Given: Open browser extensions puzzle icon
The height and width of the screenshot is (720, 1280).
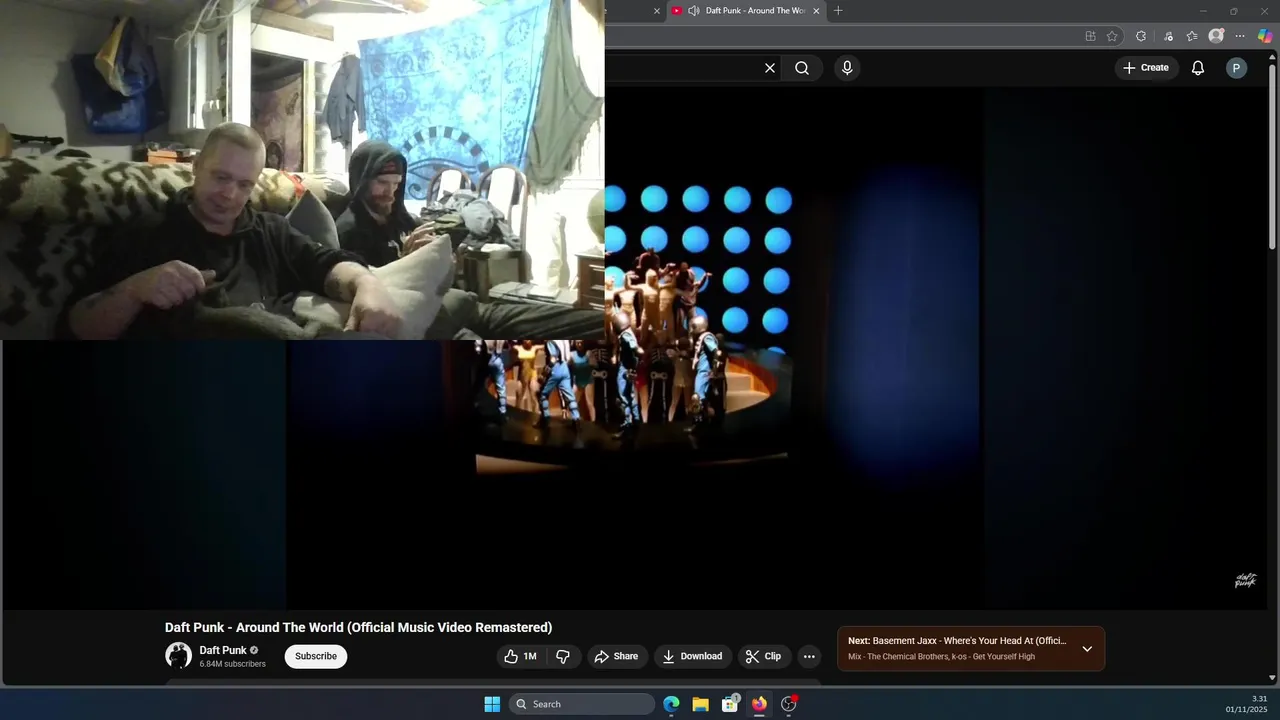Looking at the screenshot, I should pyautogui.click(x=1141, y=36).
